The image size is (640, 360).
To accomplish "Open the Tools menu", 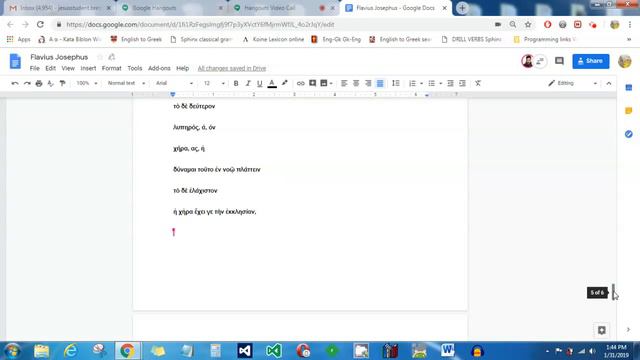I will (x=135, y=68).
